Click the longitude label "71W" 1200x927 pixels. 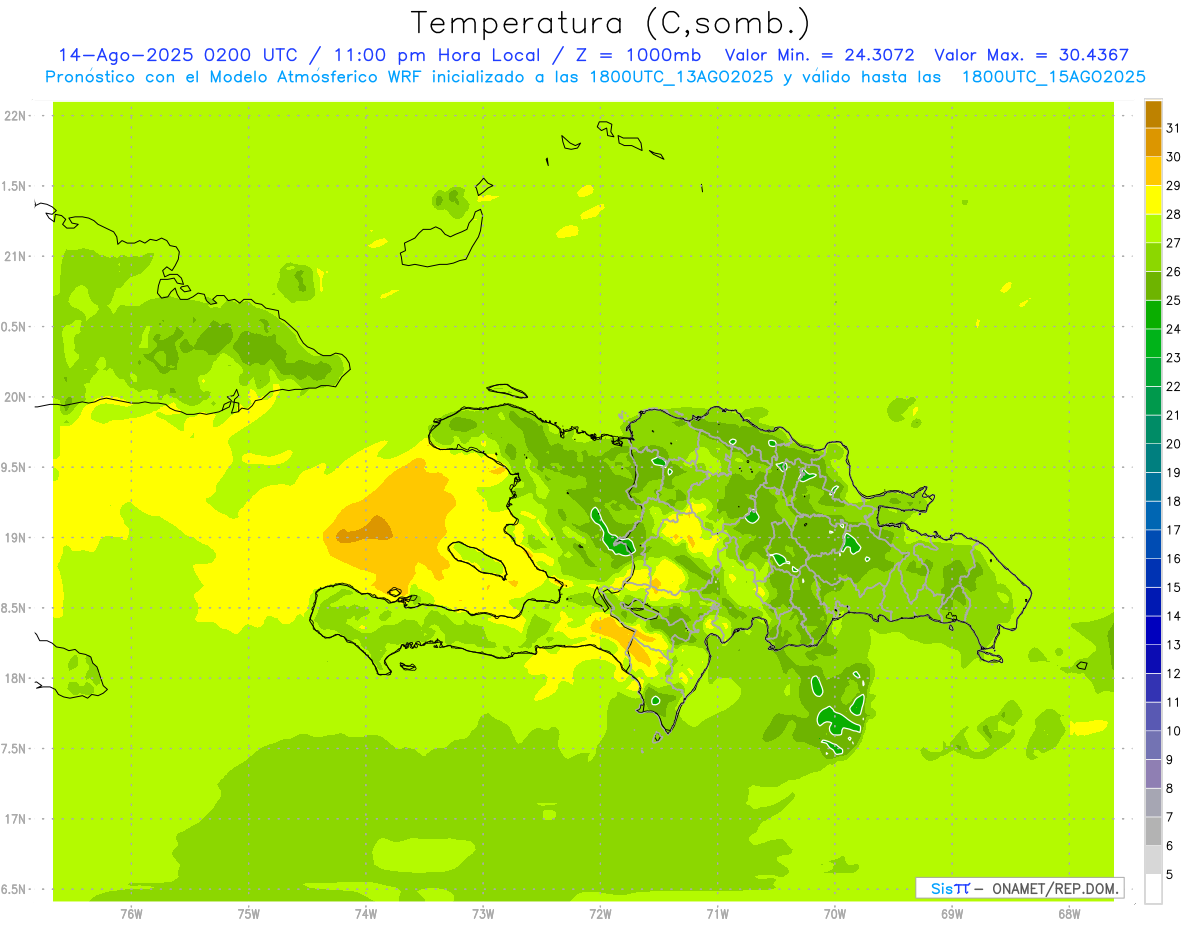pyautogui.click(x=717, y=914)
